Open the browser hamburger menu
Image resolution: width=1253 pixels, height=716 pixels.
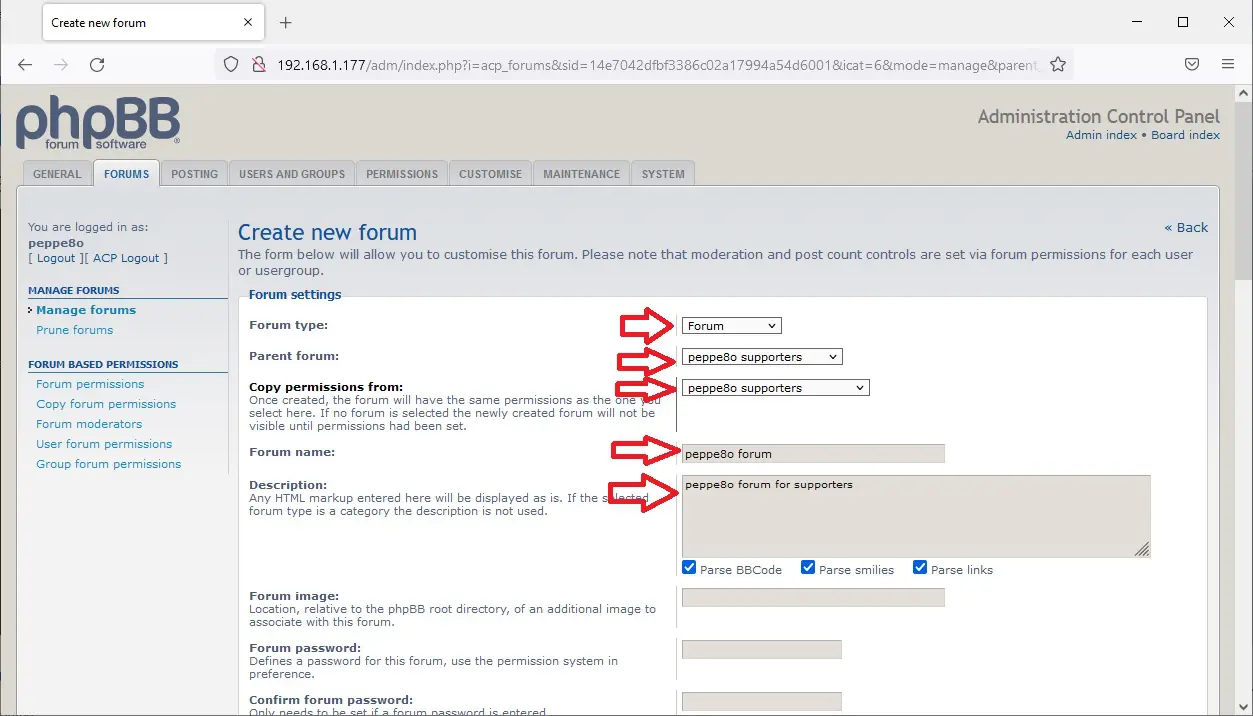pyautogui.click(x=1228, y=64)
